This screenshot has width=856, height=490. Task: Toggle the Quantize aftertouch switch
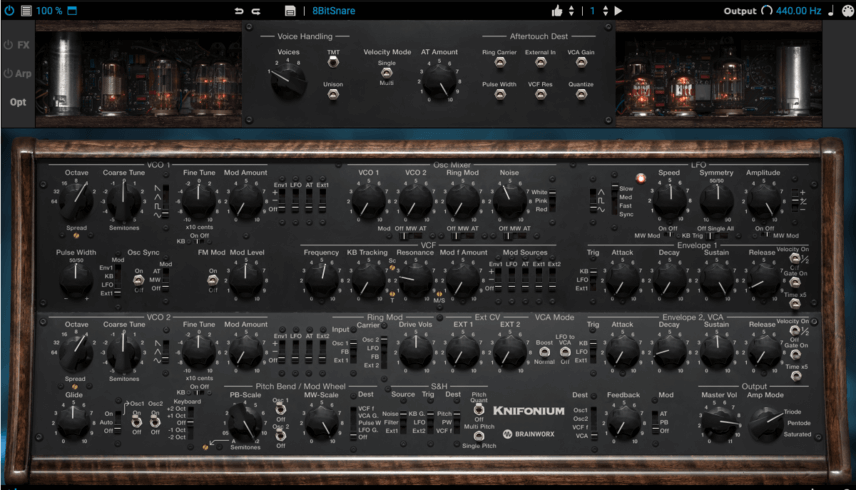(581, 94)
